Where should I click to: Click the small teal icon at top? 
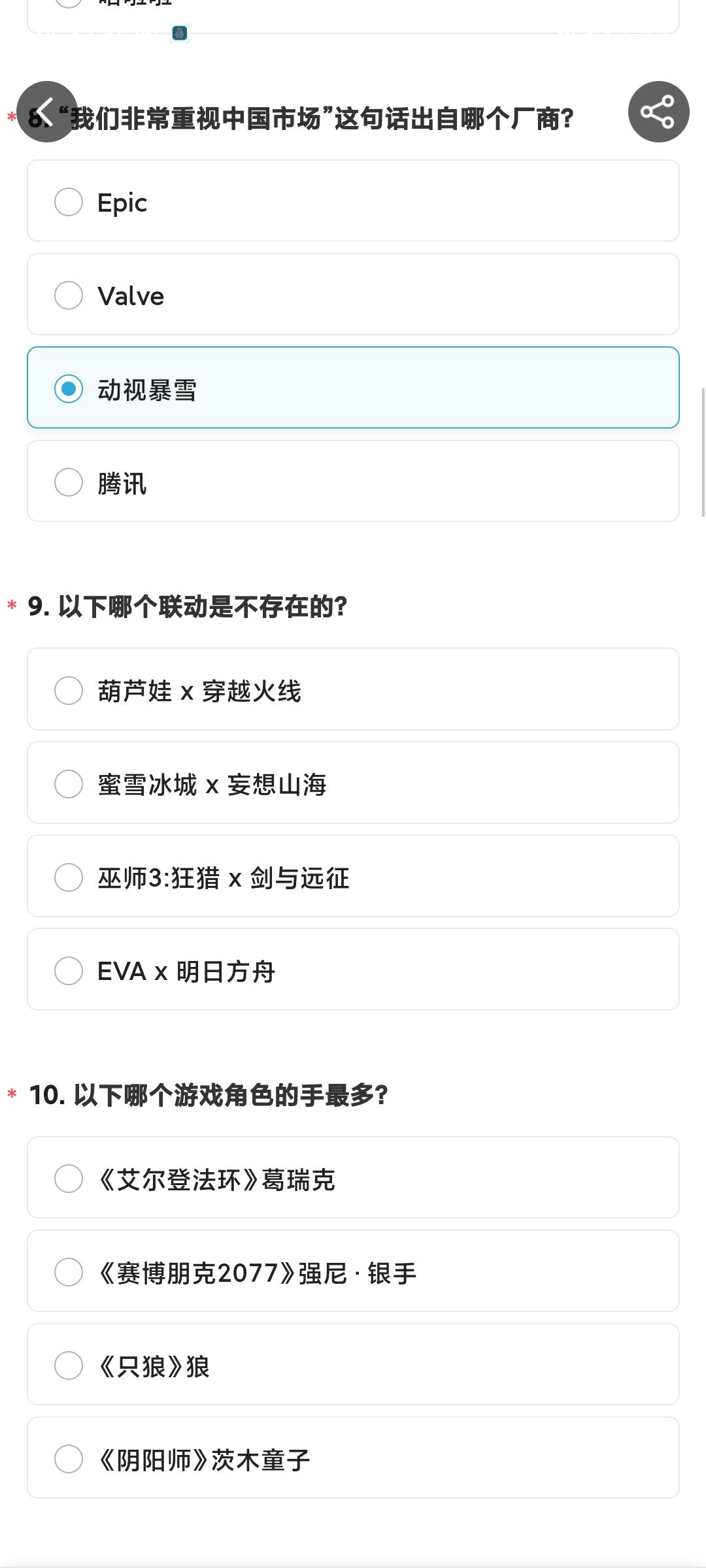coord(180,33)
